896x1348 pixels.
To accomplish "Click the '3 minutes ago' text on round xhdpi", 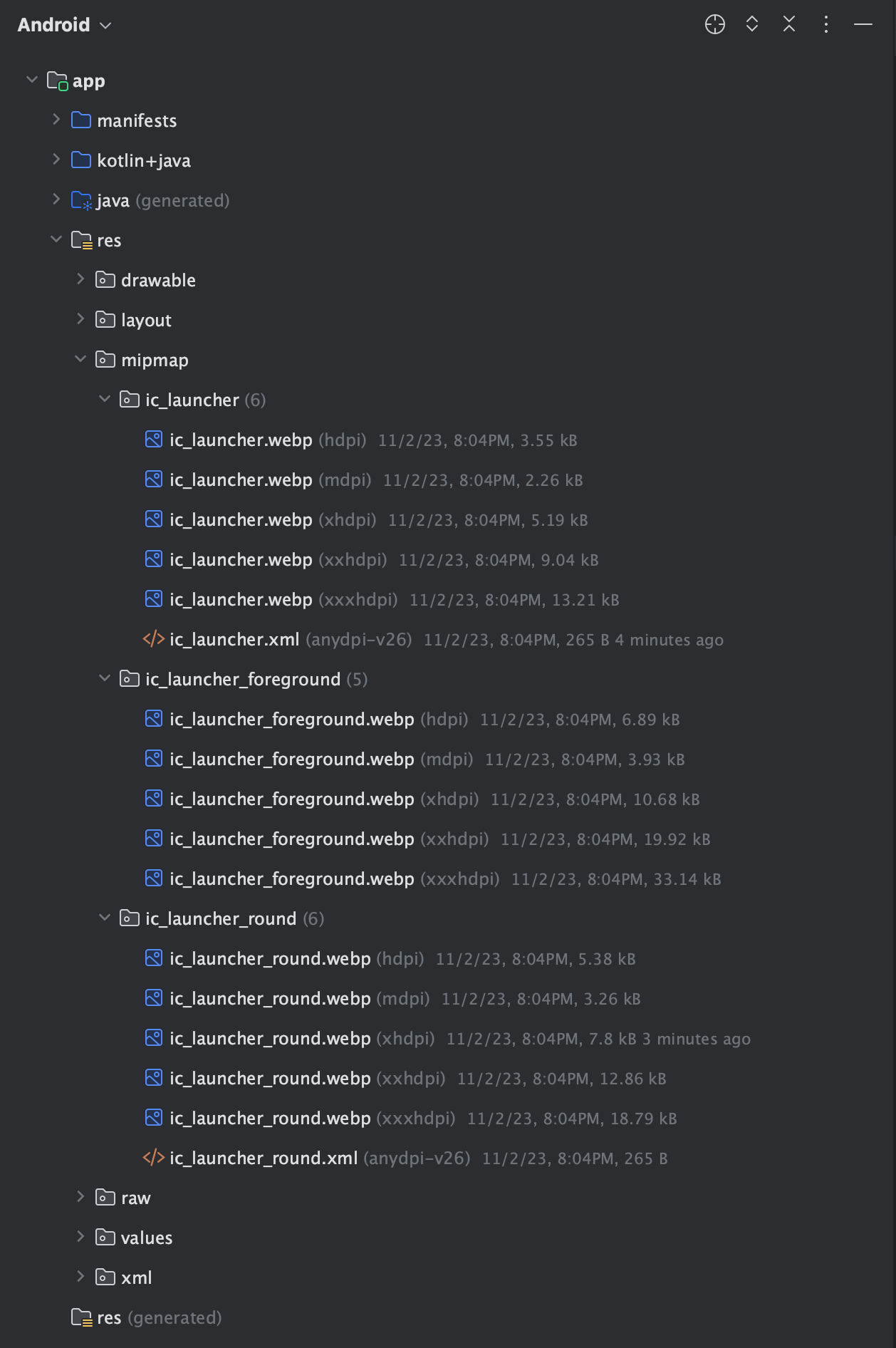I will tap(697, 1039).
